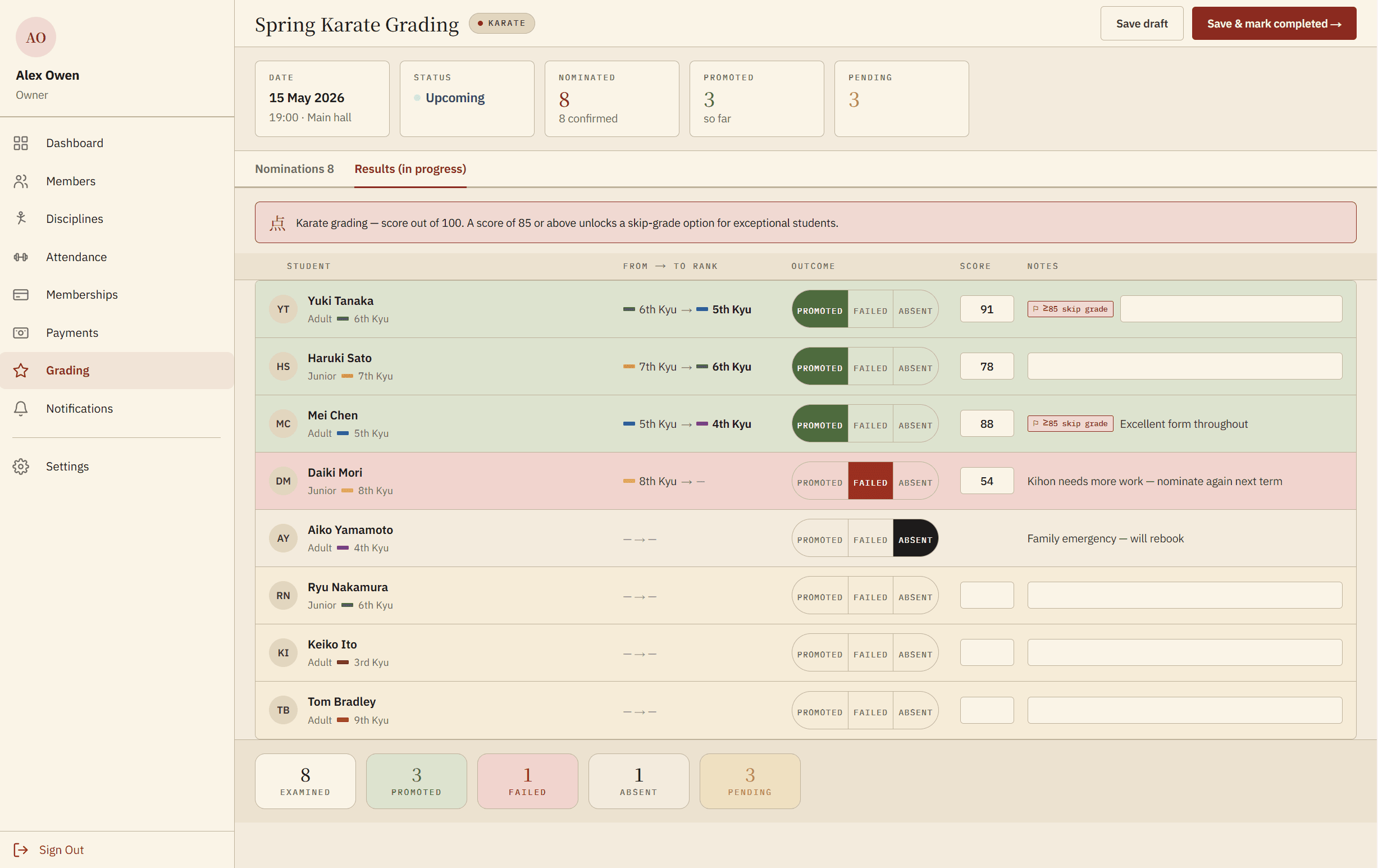The width and height of the screenshot is (1378, 868).
Task: Click Daiki Mori's score of 54
Action: [x=987, y=481]
